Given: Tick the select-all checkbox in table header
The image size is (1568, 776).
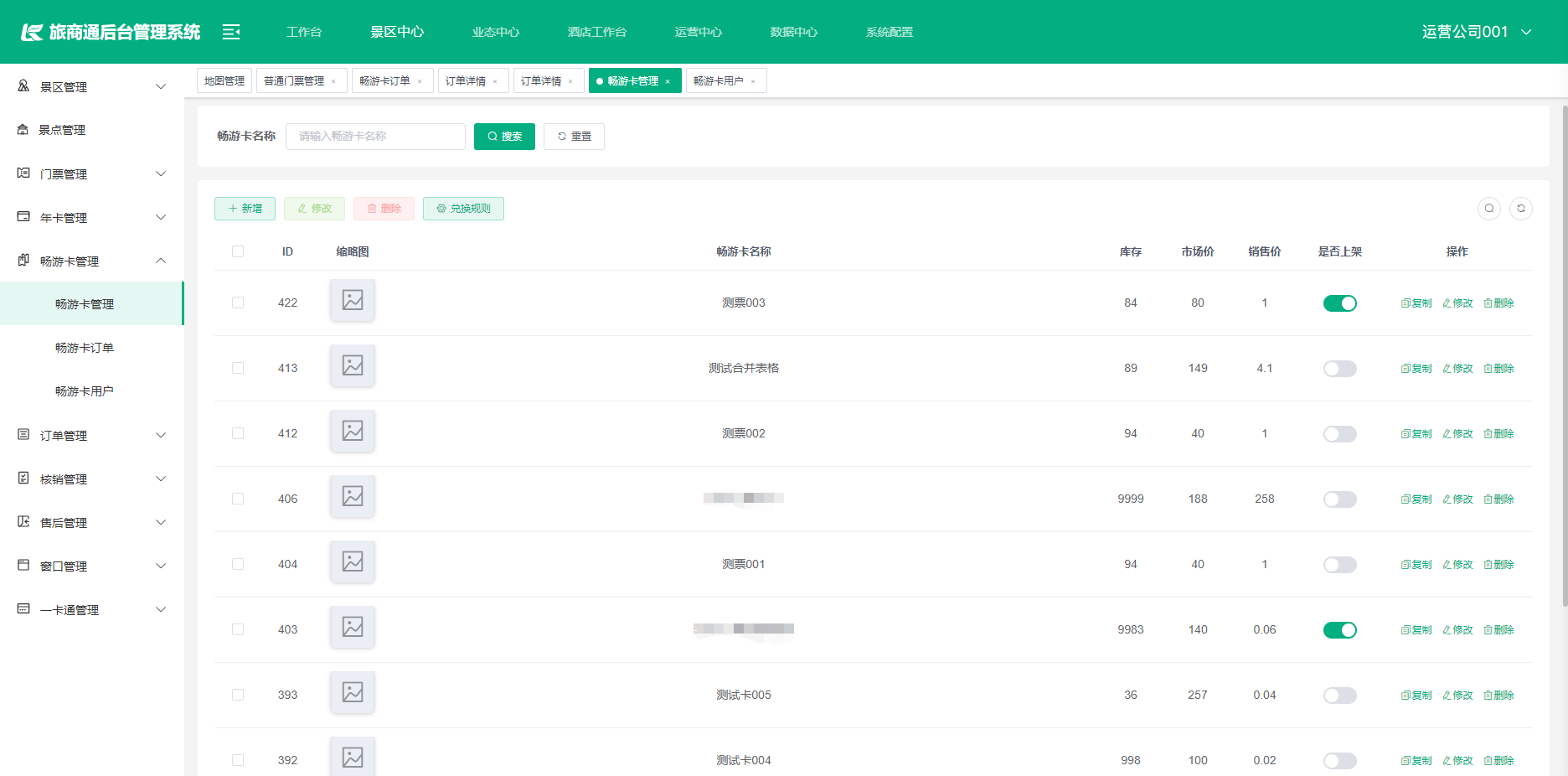Looking at the screenshot, I should pyautogui.click(x=238, y=251).
